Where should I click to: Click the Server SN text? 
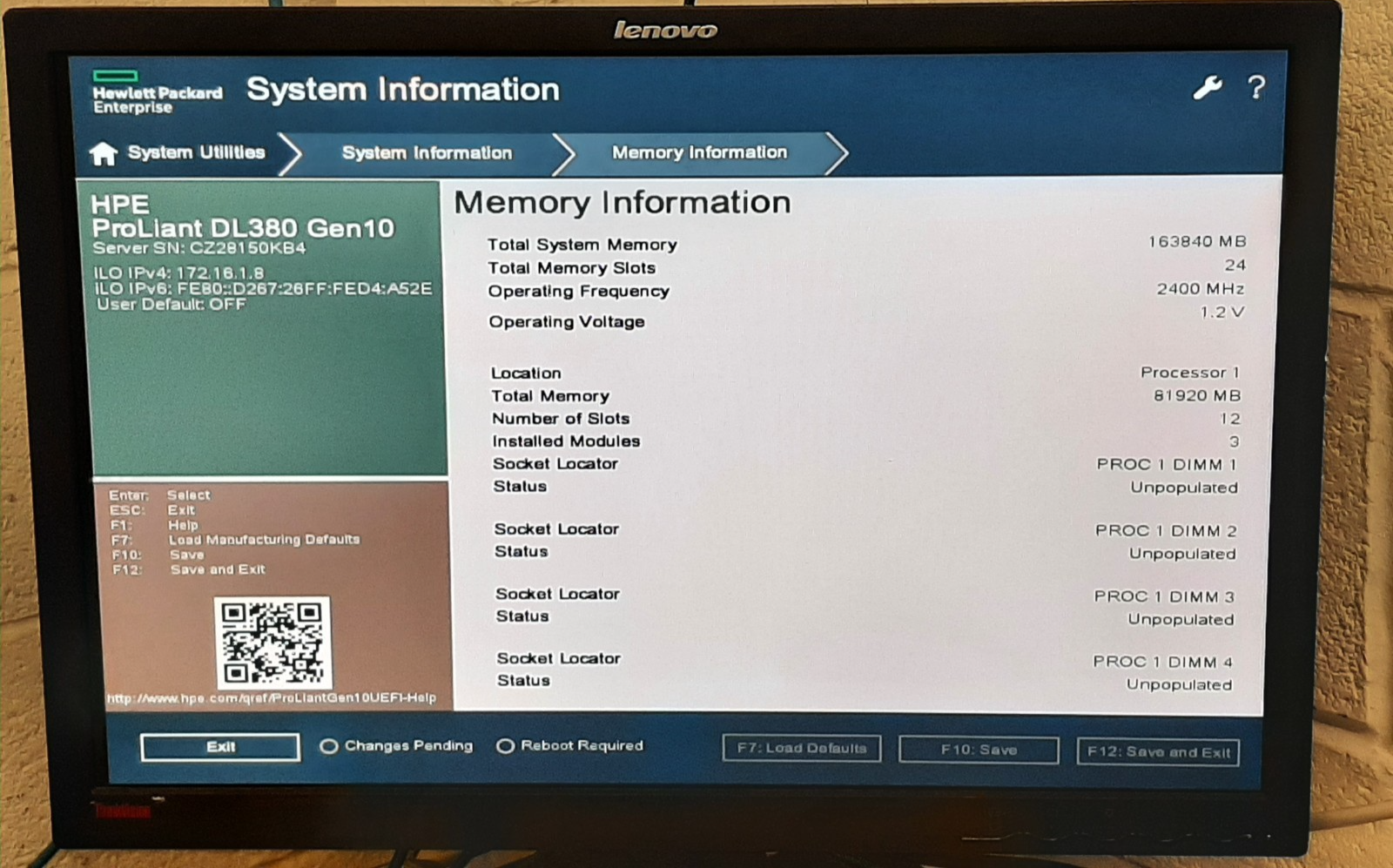click(199, 248)
